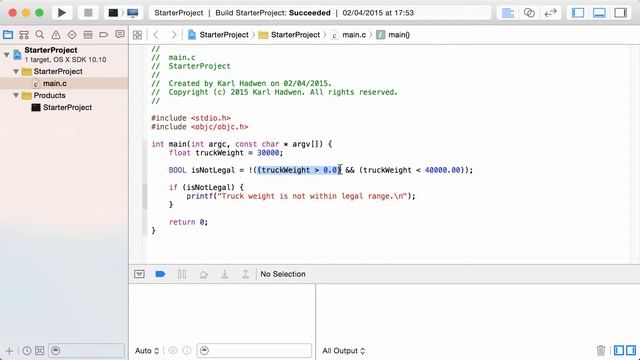Toggle breakpoints activation icon

(160, 274)
